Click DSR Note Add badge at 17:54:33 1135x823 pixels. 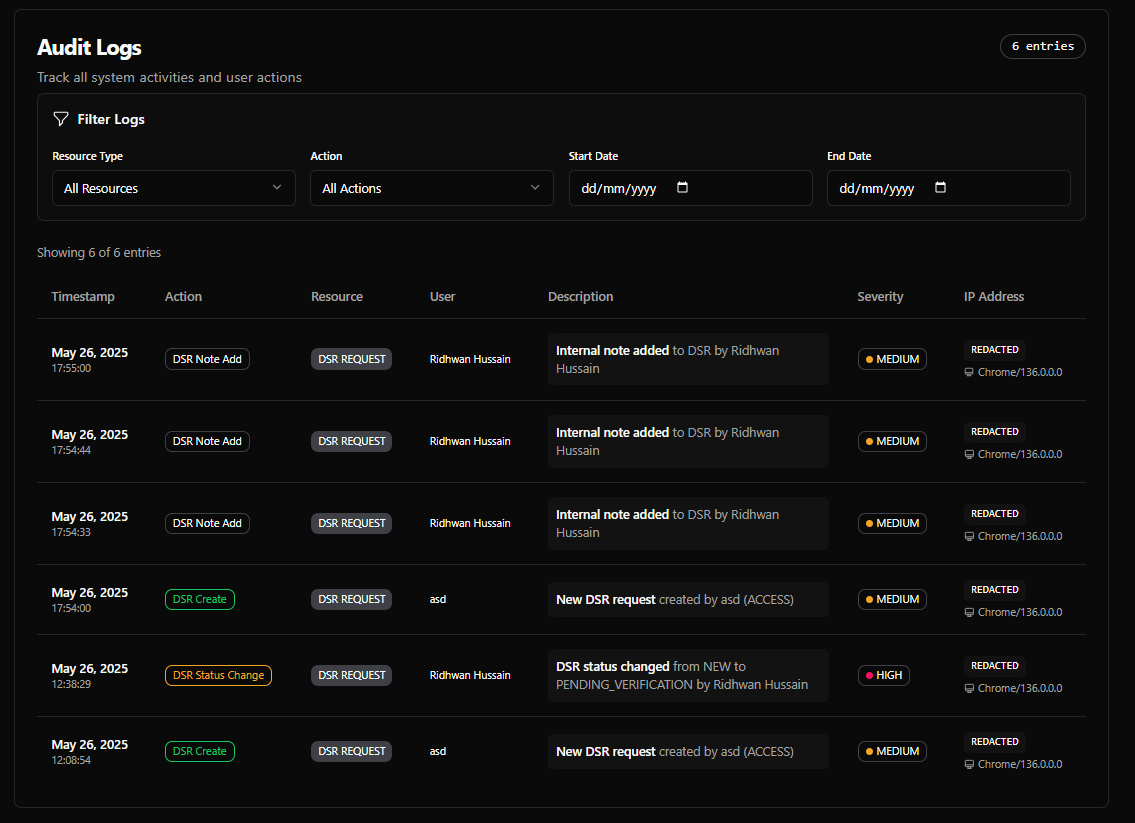coord(207,523)
